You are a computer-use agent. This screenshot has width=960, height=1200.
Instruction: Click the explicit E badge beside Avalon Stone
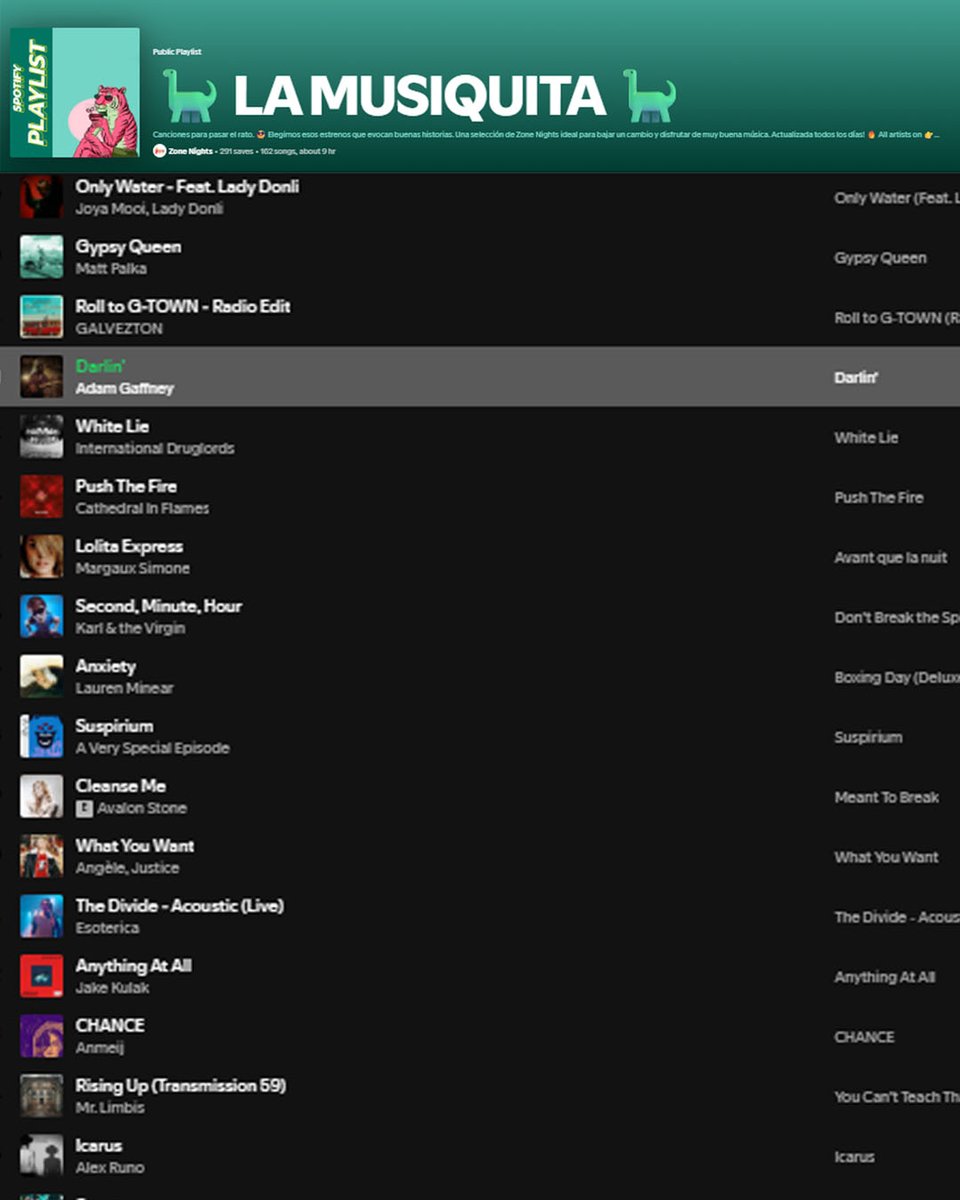pos(84,808)
